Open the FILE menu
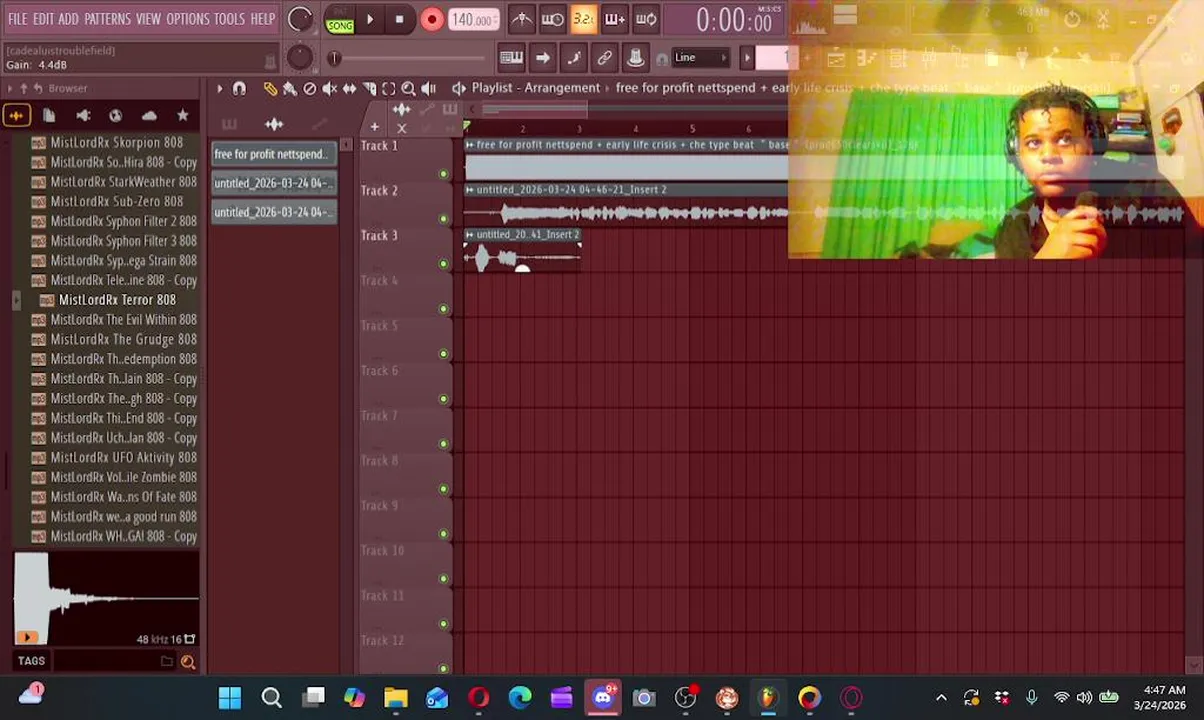The height and width of the screenshot is (720, 1204). click(18, 19)
